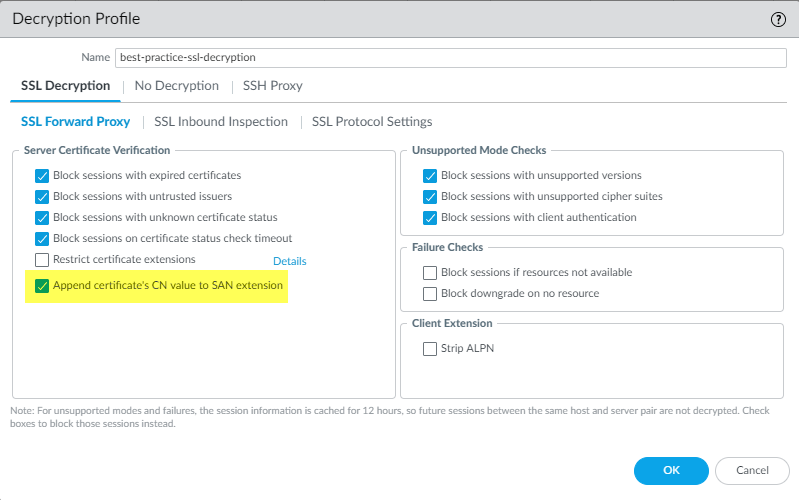Uncheck Block sessions with unsupported cipher suites

430,196
